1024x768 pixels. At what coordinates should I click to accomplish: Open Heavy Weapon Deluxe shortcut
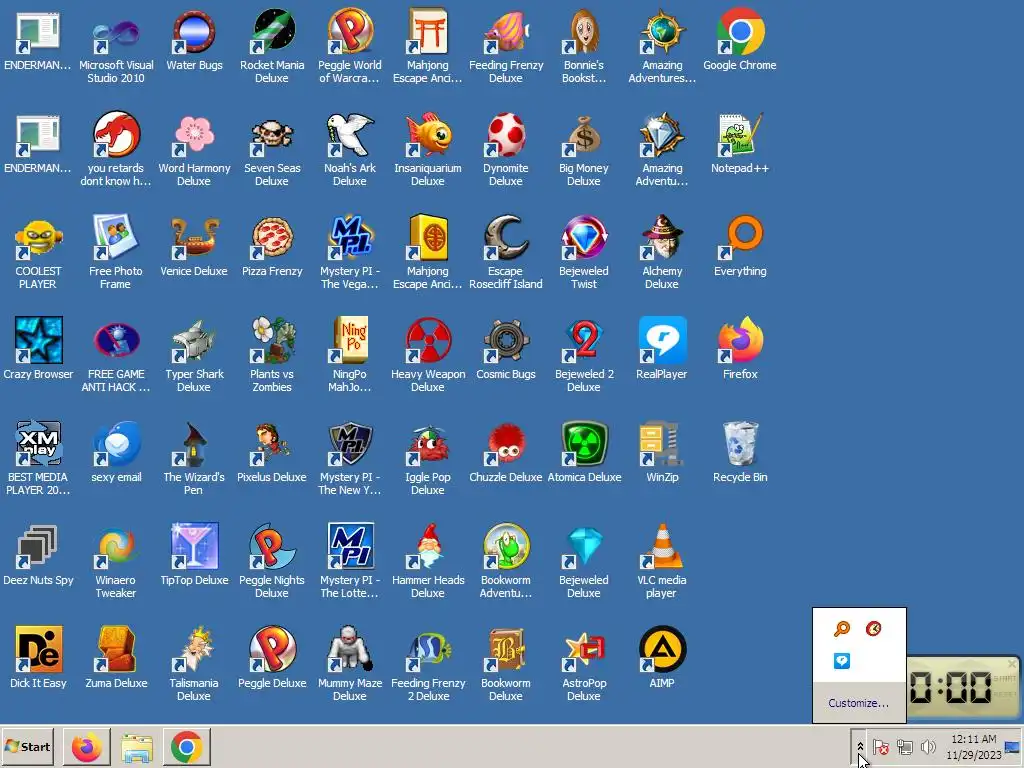point(428,357)
